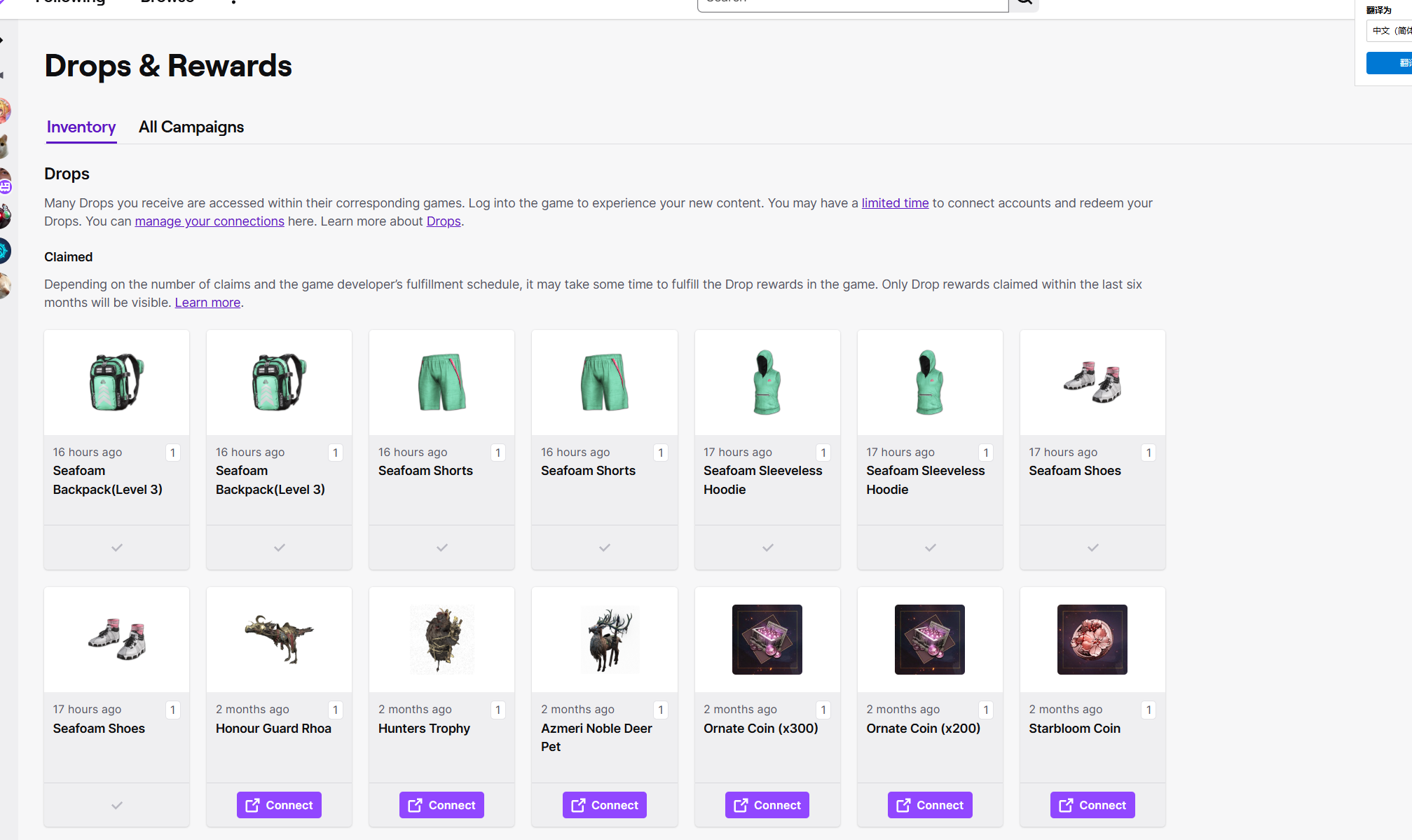The width and height of the screenshot is (1412, 840).
Task: Open the manage your connections link
Action: coord(210,221)
